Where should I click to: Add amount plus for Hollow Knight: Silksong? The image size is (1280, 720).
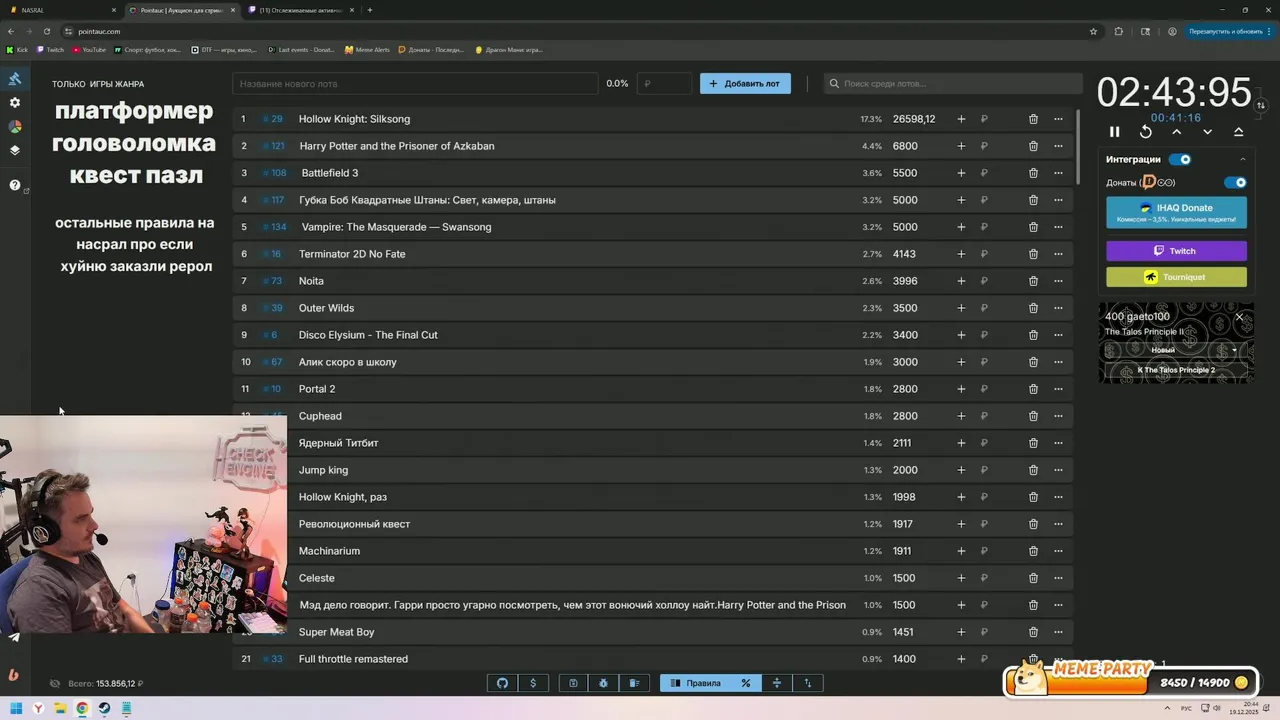[x=961, y=119]
